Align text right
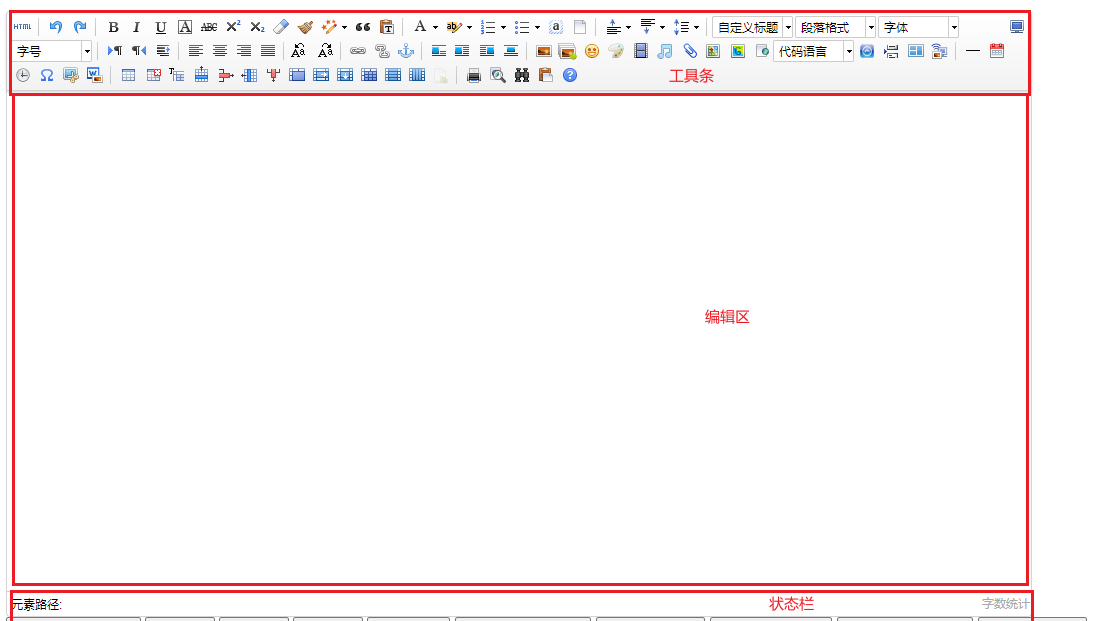Image resolution: width=1099 pixels, height=621 pixels. [243, 51]
